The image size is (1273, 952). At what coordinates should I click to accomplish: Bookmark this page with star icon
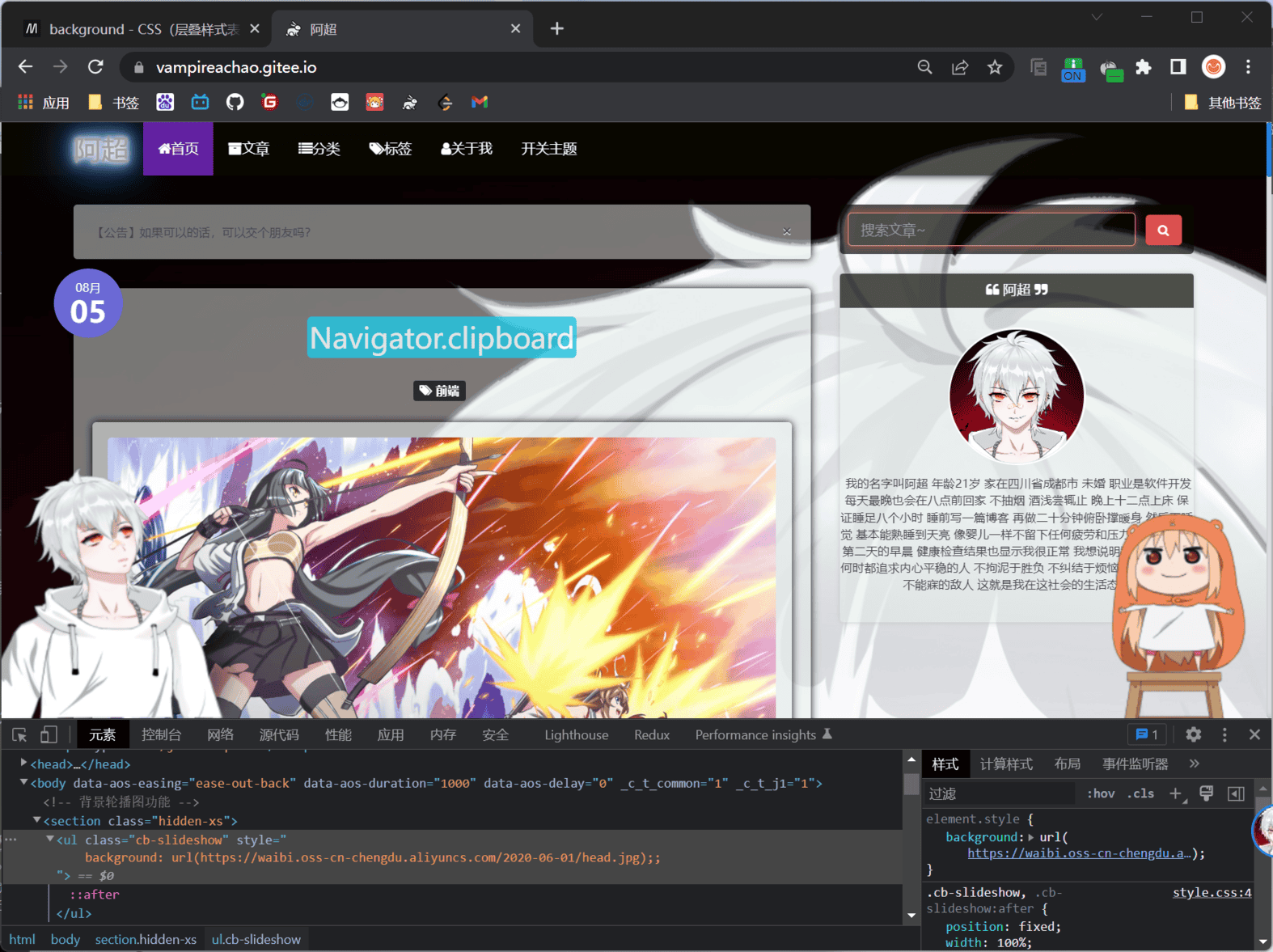995,67
